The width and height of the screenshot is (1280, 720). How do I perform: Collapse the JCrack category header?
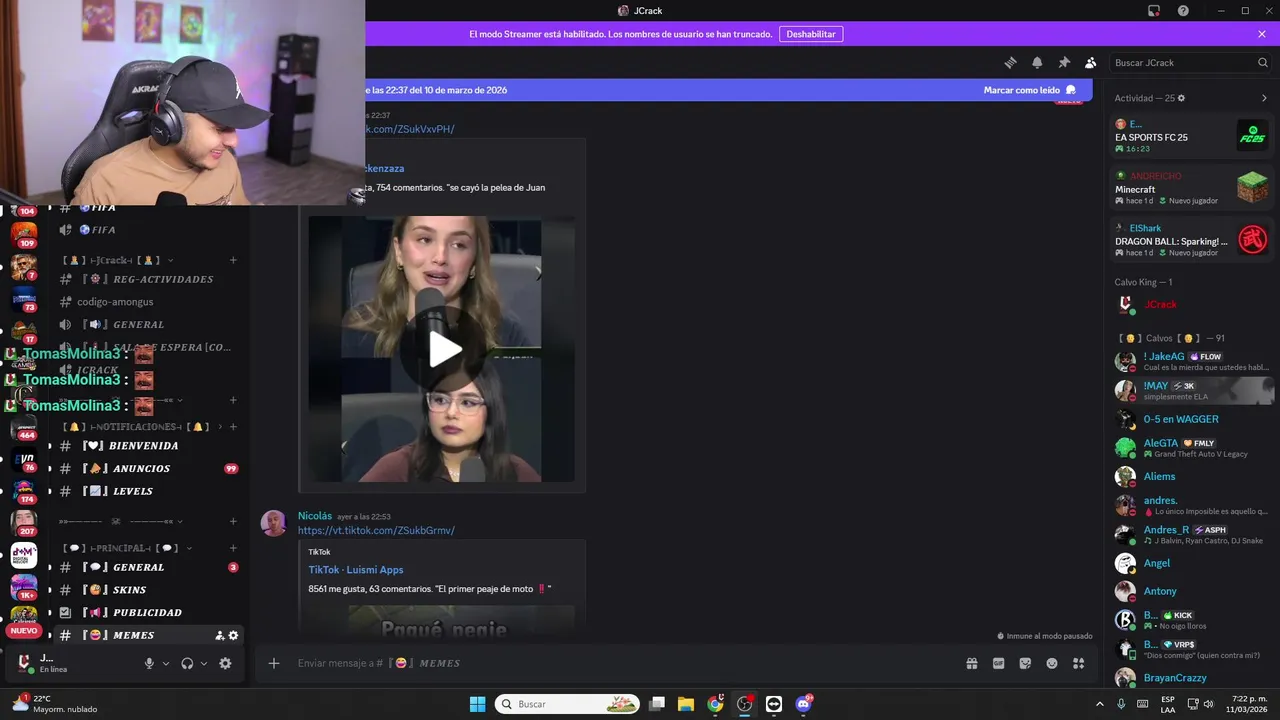pos(118,260)
